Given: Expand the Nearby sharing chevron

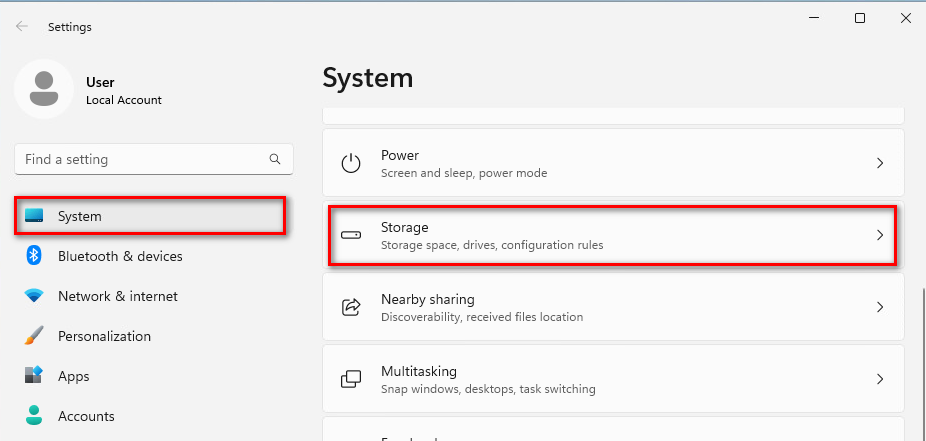Looking at the screenshot, I should coord(880,307).
